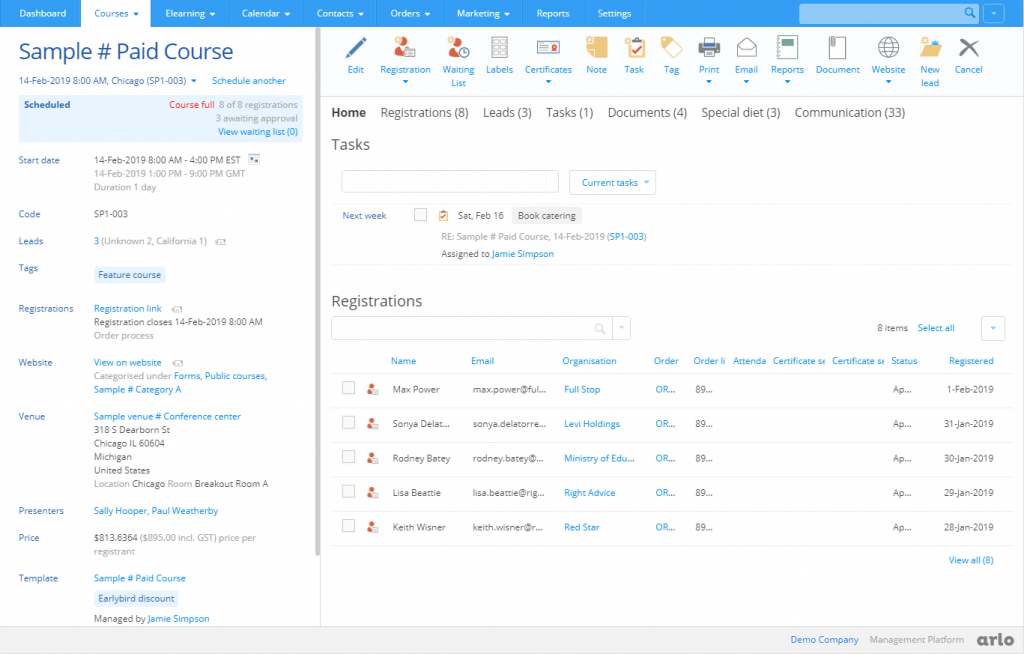This screenshot has width=1024, height=654.
Task: Open the registrations search filter dropdown
Action: pyautogui.click(x=620, y=328)
